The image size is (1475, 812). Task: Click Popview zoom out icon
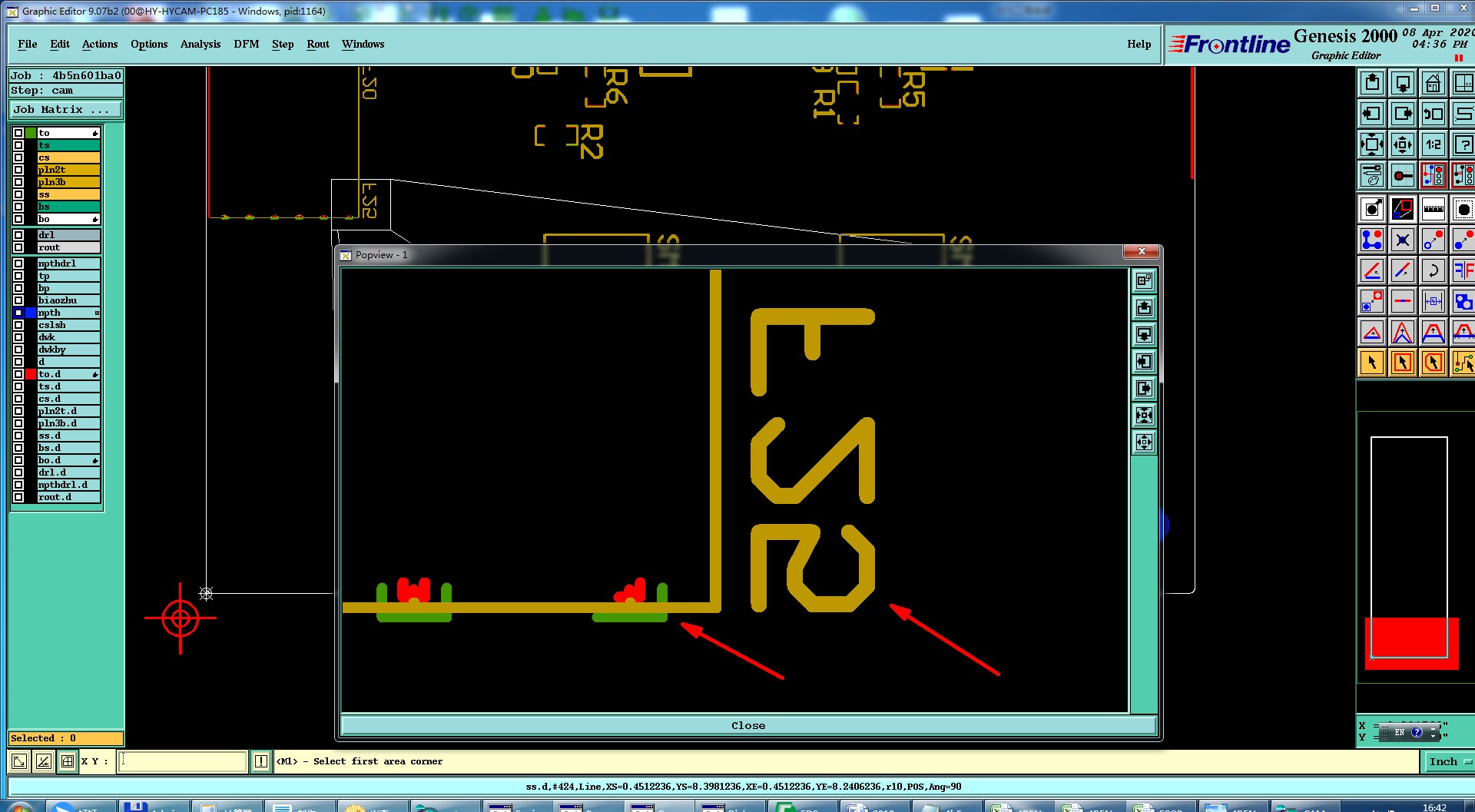tap(1145, 442)
